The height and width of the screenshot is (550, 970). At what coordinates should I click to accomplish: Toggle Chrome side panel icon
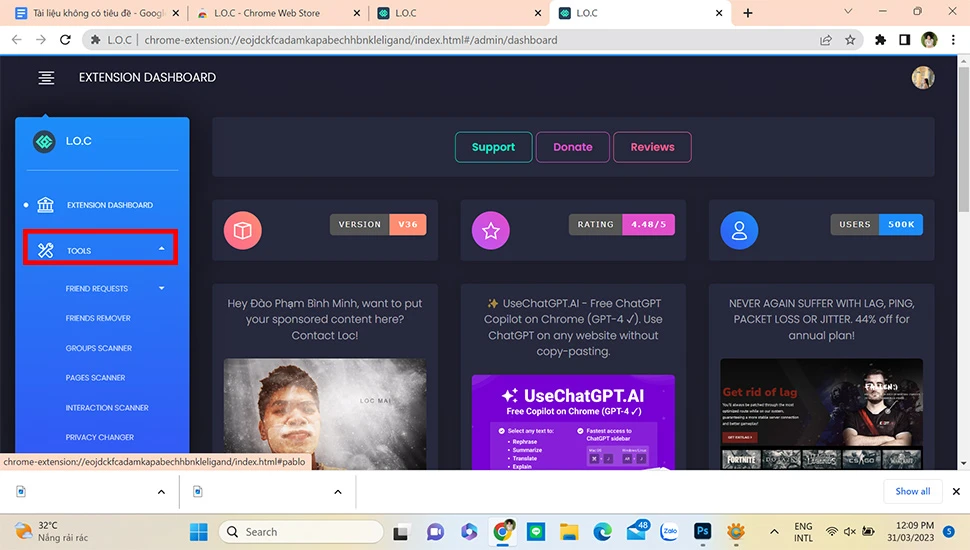tap(904, 40)
